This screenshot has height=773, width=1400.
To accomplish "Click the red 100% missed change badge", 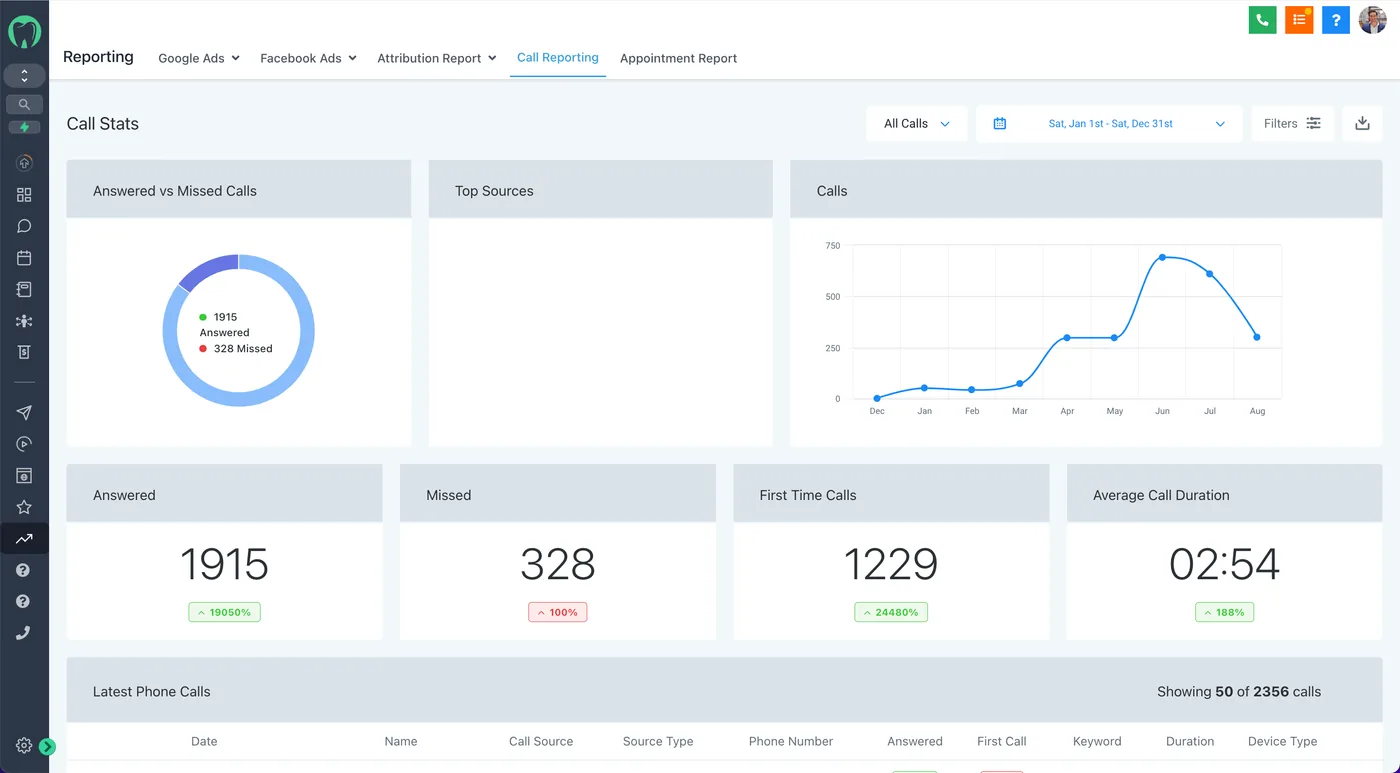I will click(557, 612).
